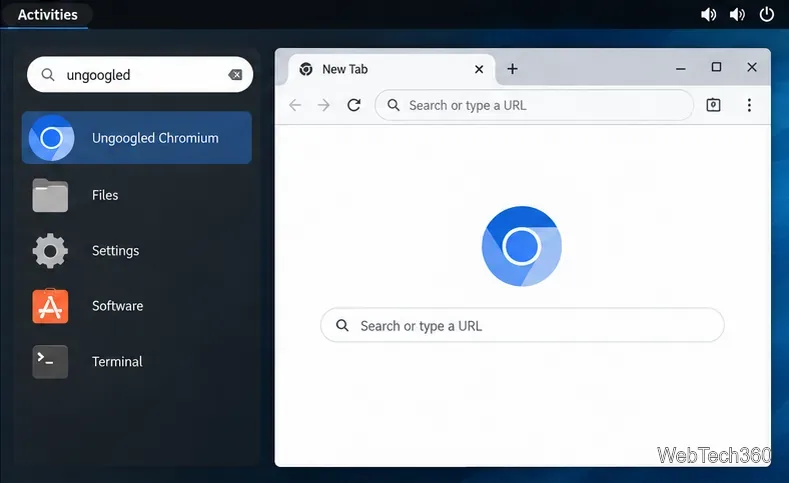Screen dimensions: 789x483
Task: Minimize the Chromium window
Action: (x=681, y=69)
